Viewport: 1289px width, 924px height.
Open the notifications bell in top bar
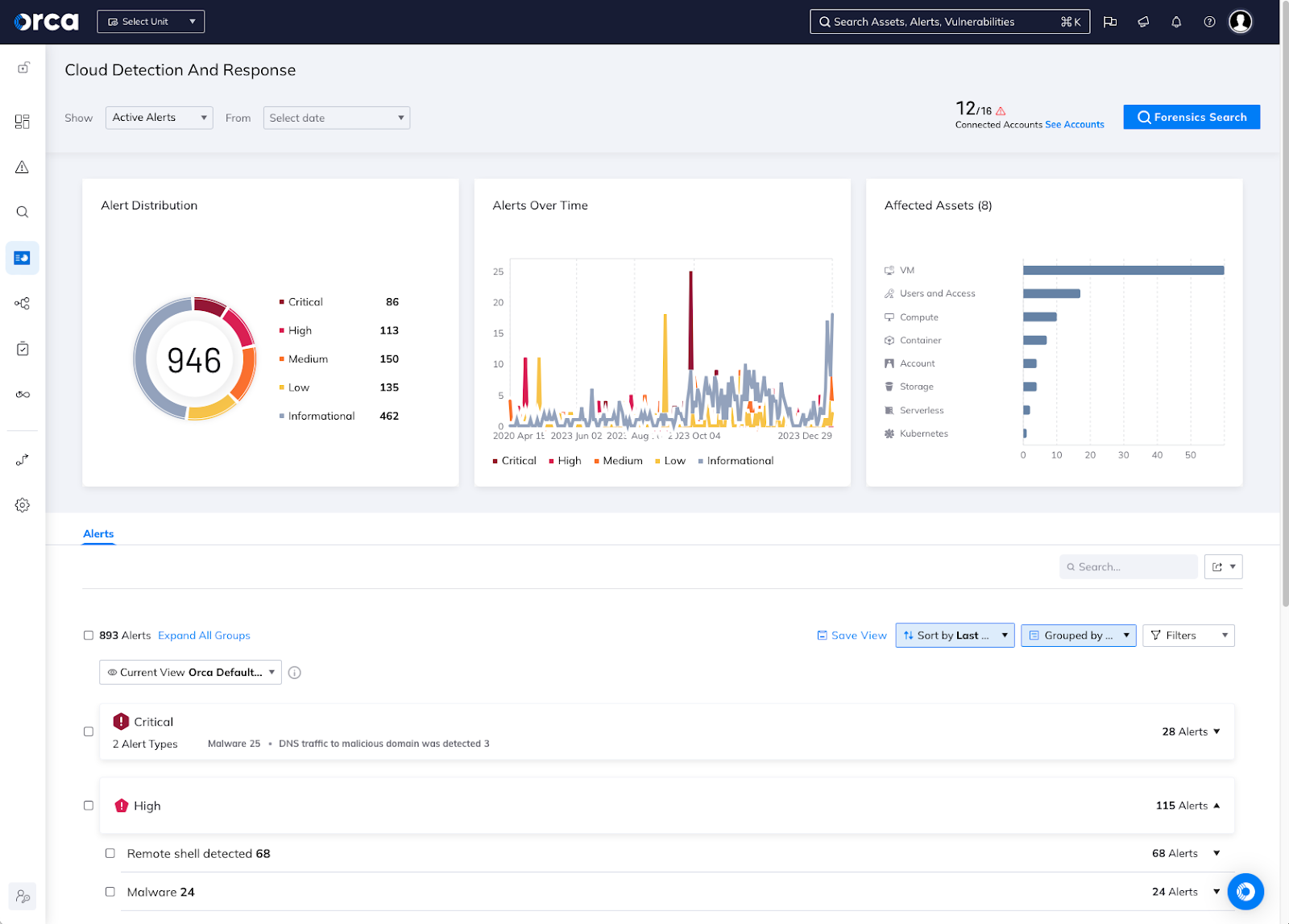(1175, 22)
